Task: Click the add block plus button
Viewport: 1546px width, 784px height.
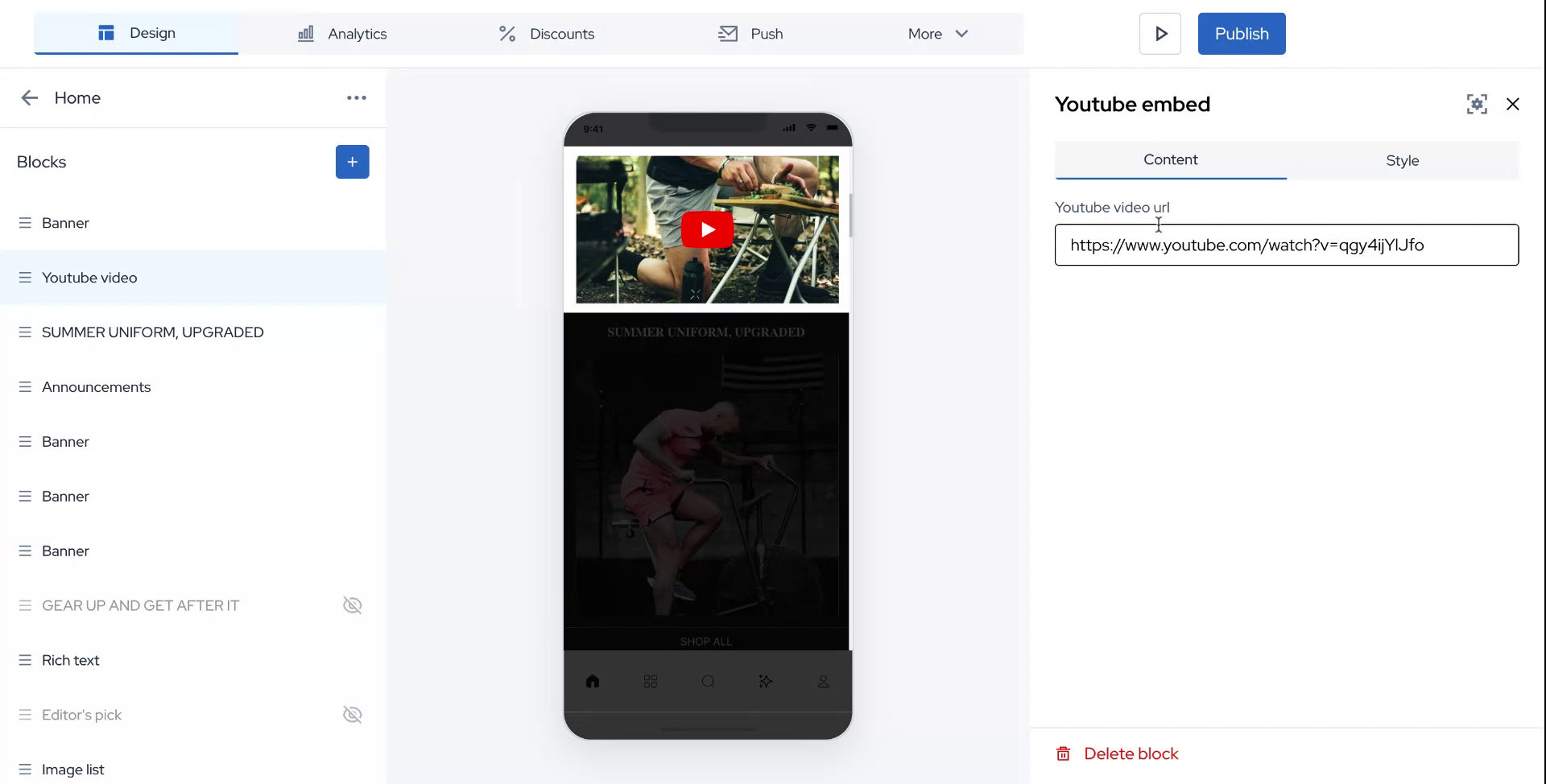Action: click(352, 161)
